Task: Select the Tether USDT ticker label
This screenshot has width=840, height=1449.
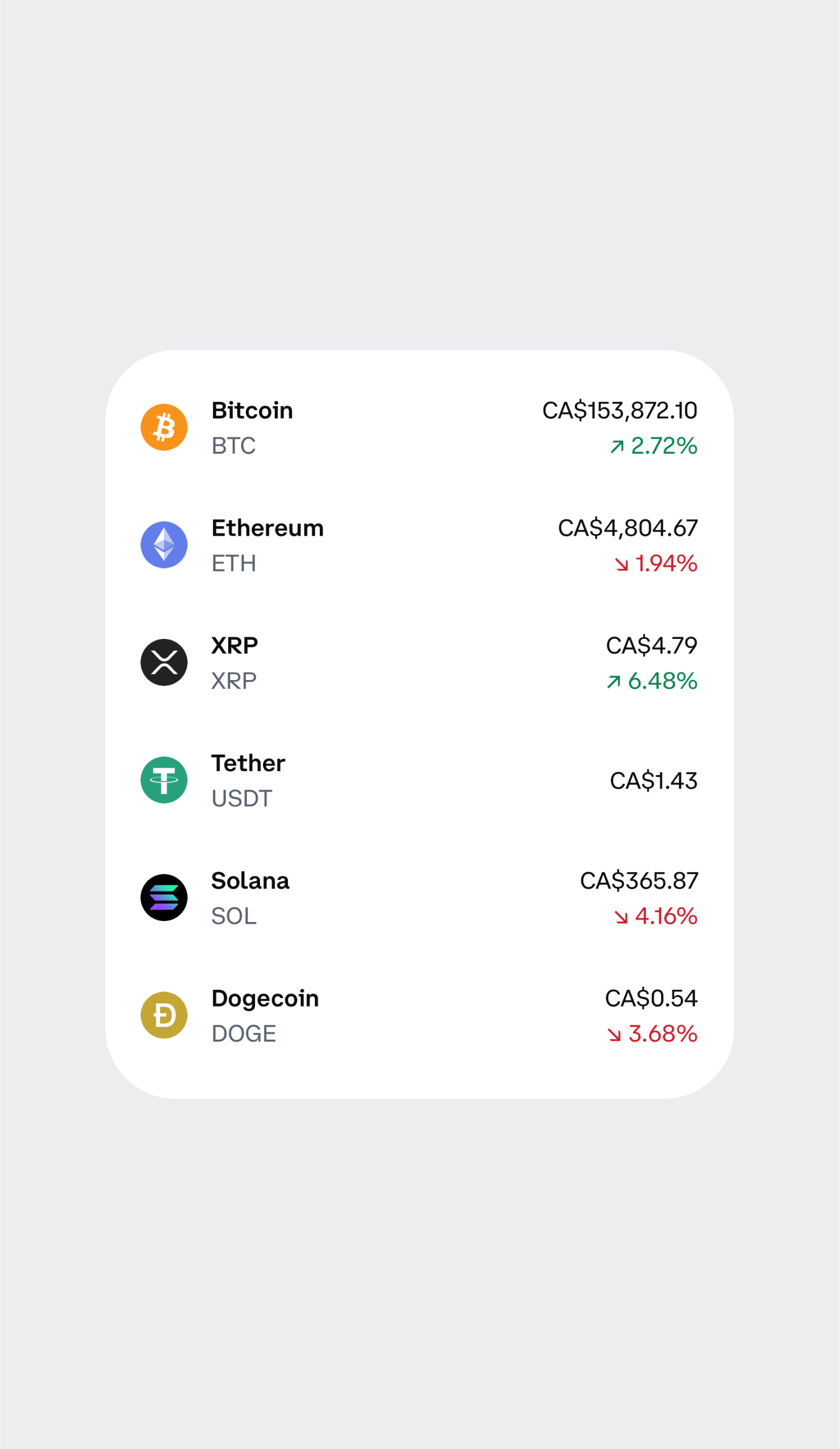Action: (x=241, y=799)
